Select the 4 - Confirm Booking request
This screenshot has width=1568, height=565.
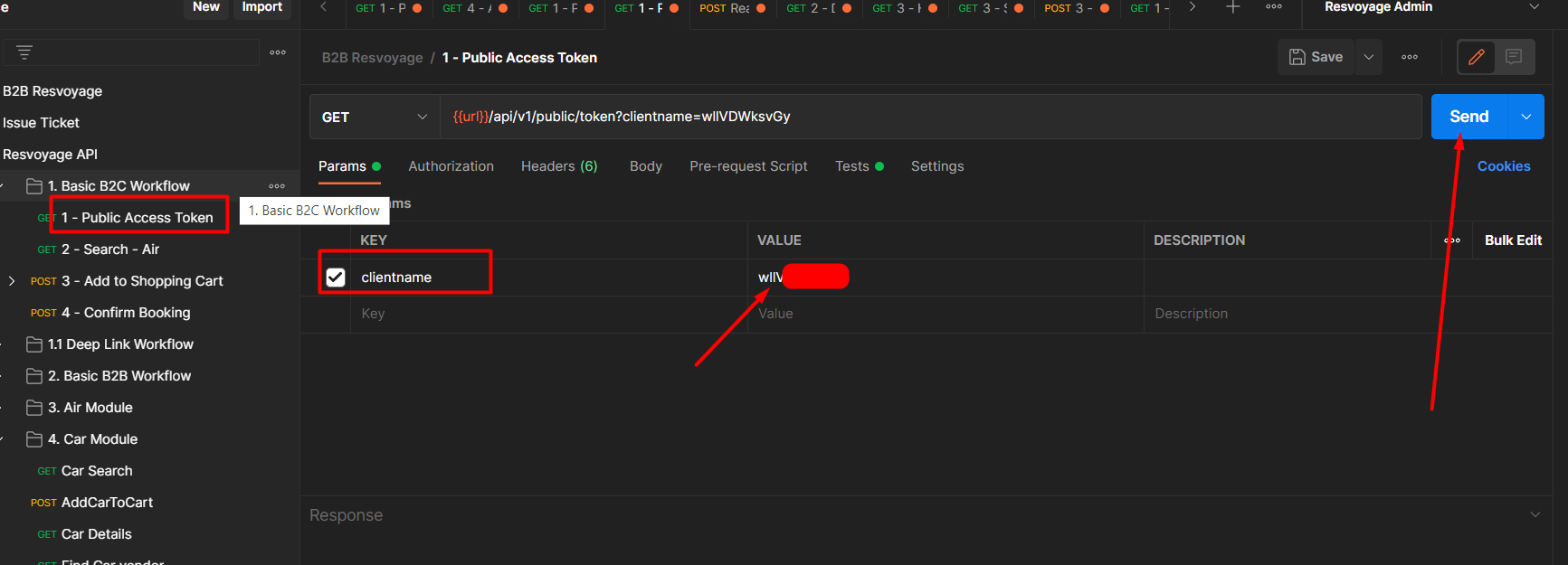click(126, 313)
